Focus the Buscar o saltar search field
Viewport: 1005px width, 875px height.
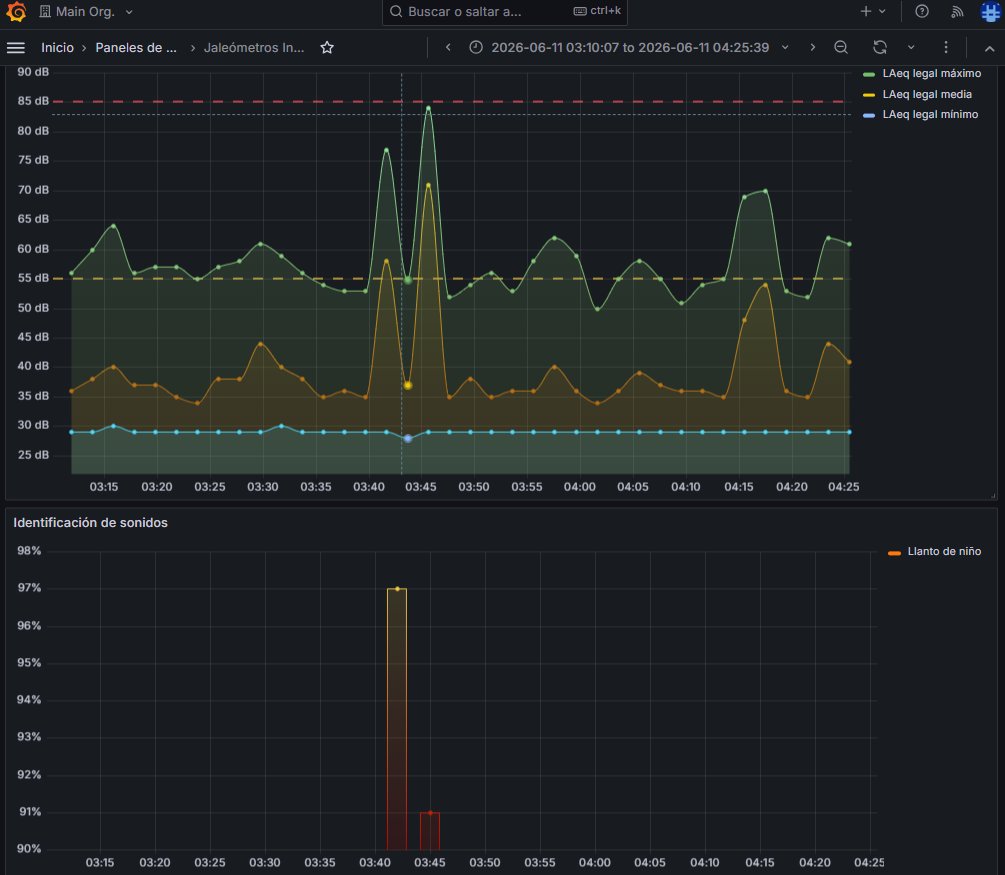(x=504, y=12)
